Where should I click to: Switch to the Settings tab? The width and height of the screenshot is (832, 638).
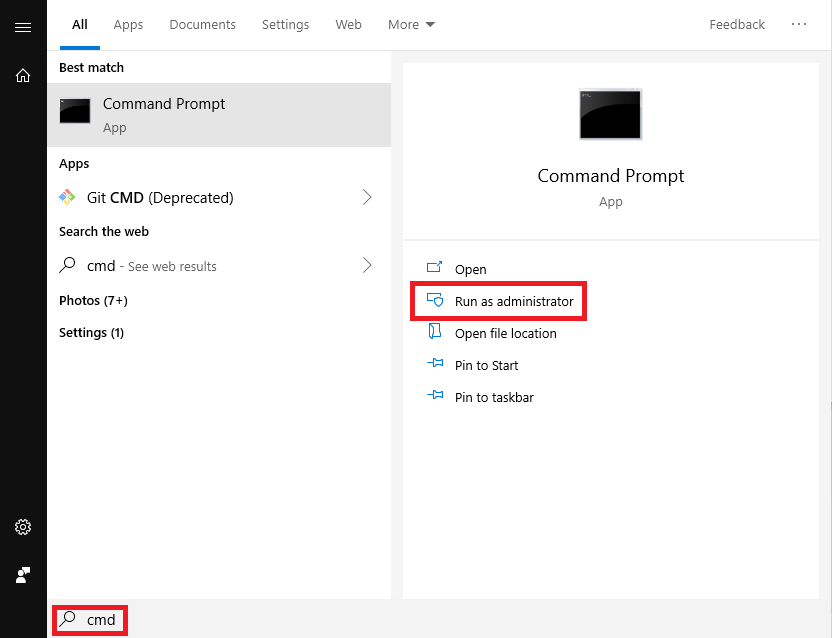(x=285, y=25)
